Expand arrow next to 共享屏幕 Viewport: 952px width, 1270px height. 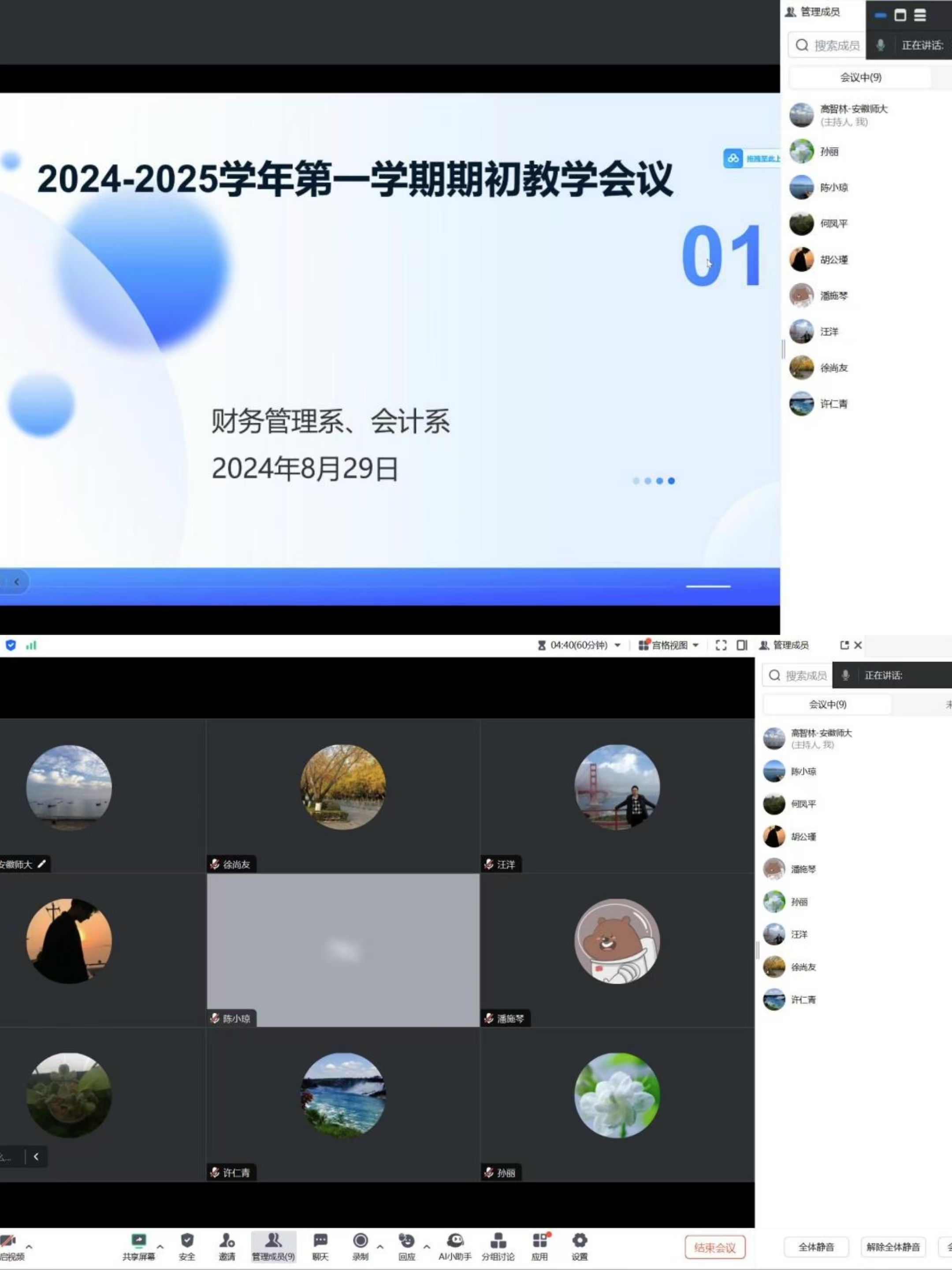[160, 1247]
